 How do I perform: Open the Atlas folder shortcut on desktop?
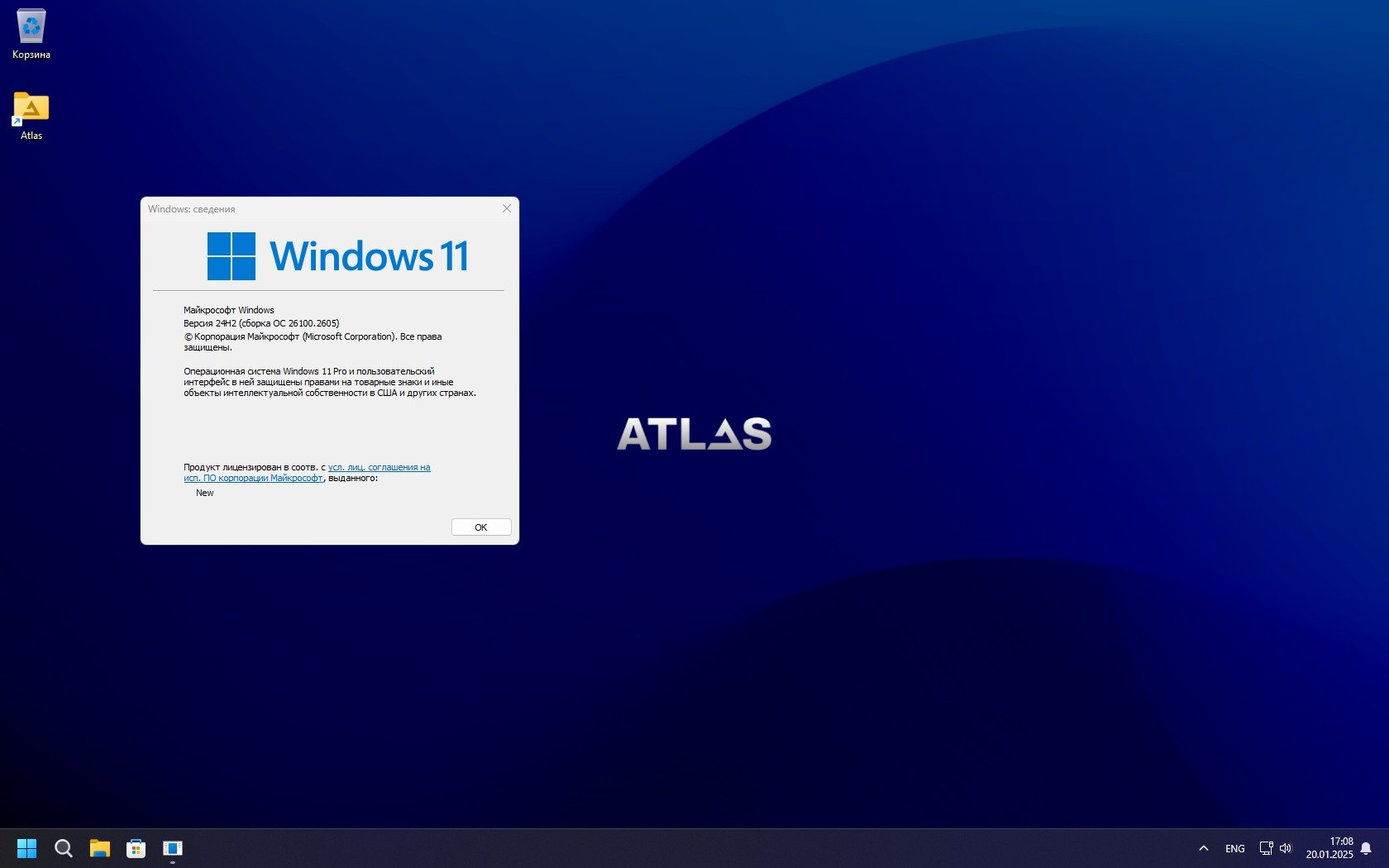tap(31, 116)
